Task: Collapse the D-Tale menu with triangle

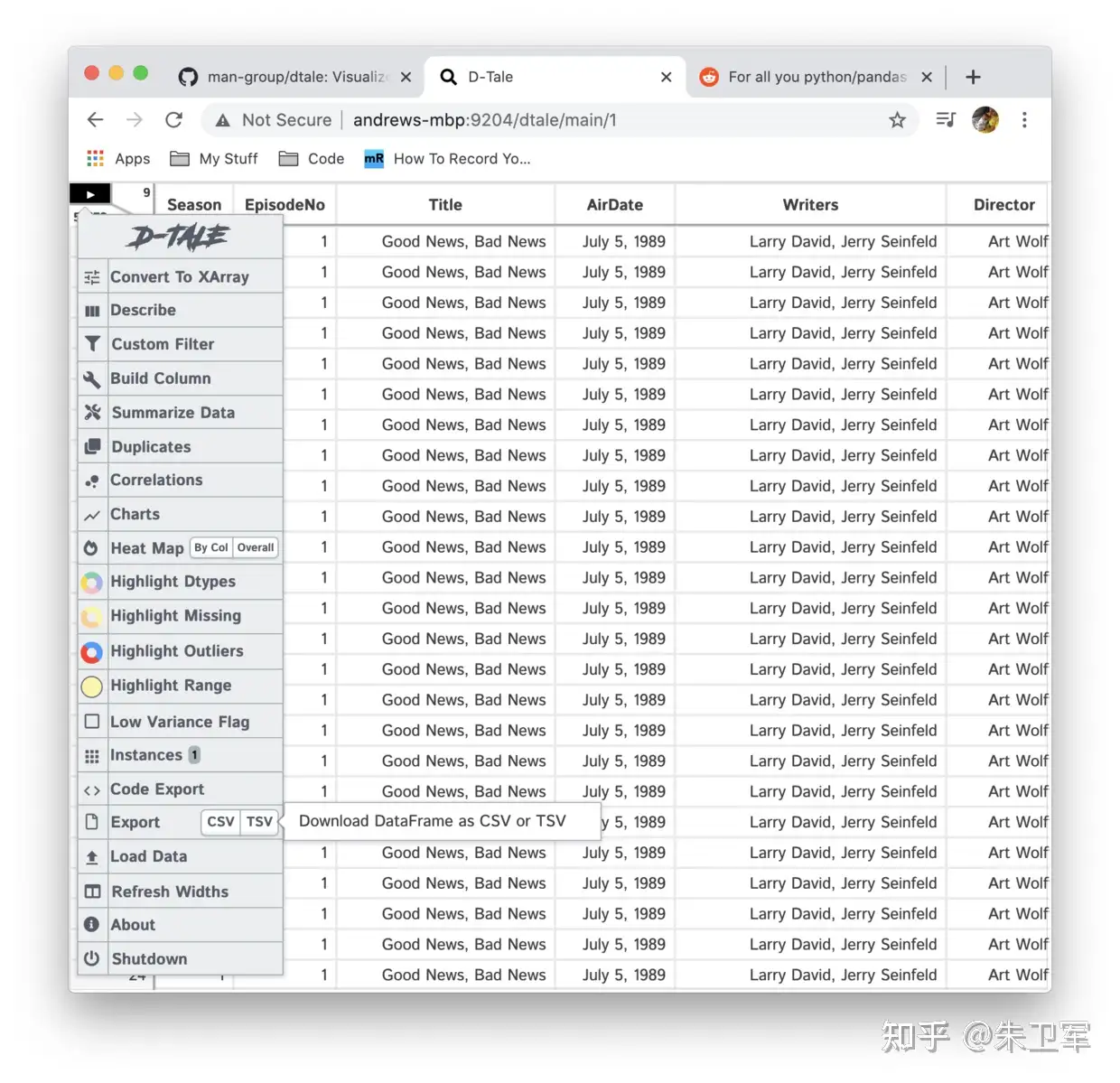Action: point(90,194)
